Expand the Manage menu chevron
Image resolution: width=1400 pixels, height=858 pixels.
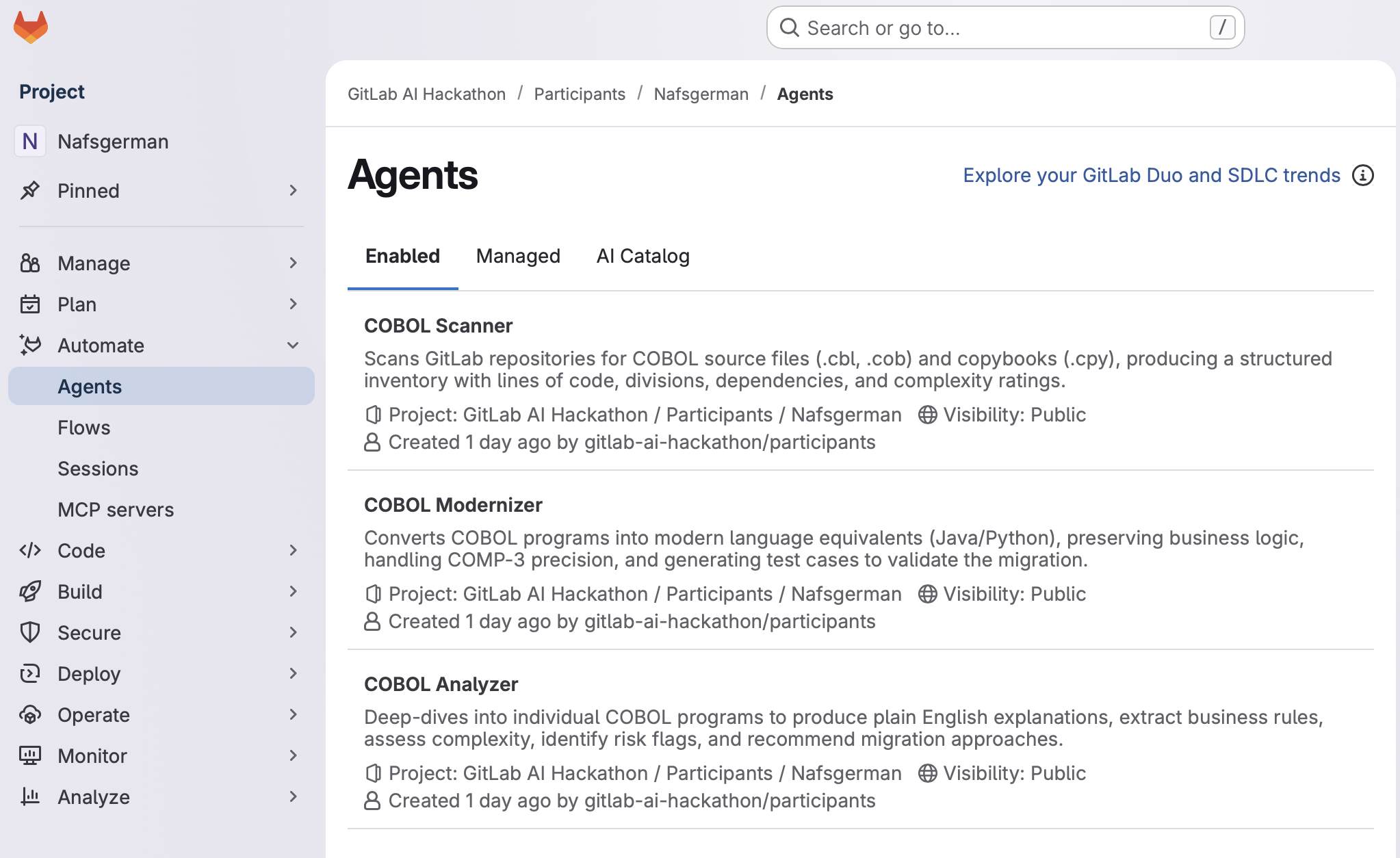point(293,263)
